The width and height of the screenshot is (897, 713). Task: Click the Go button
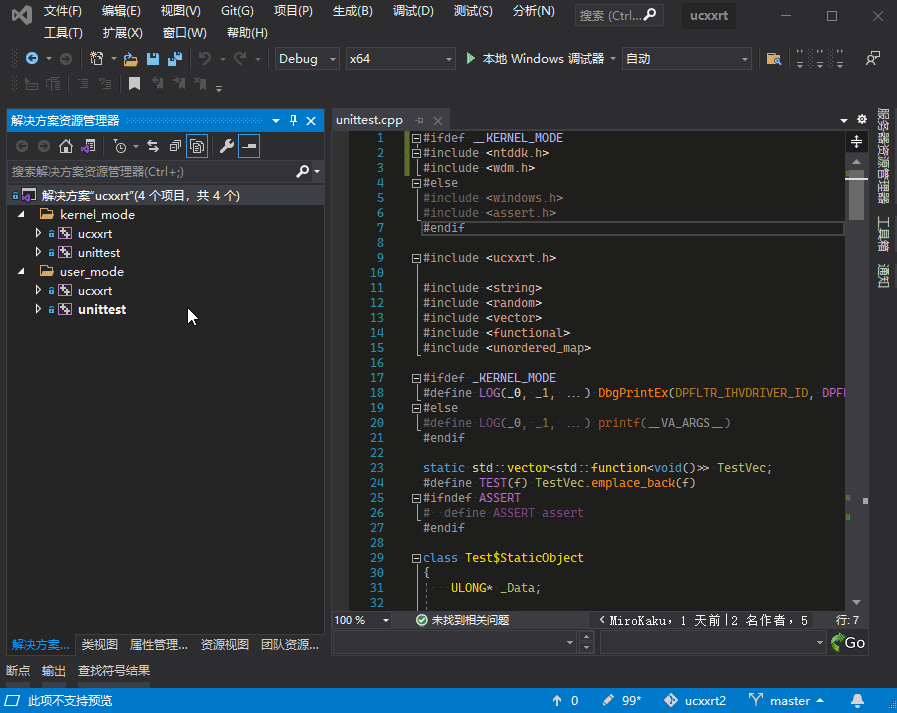pyautogui.click(x=848, y=643)
